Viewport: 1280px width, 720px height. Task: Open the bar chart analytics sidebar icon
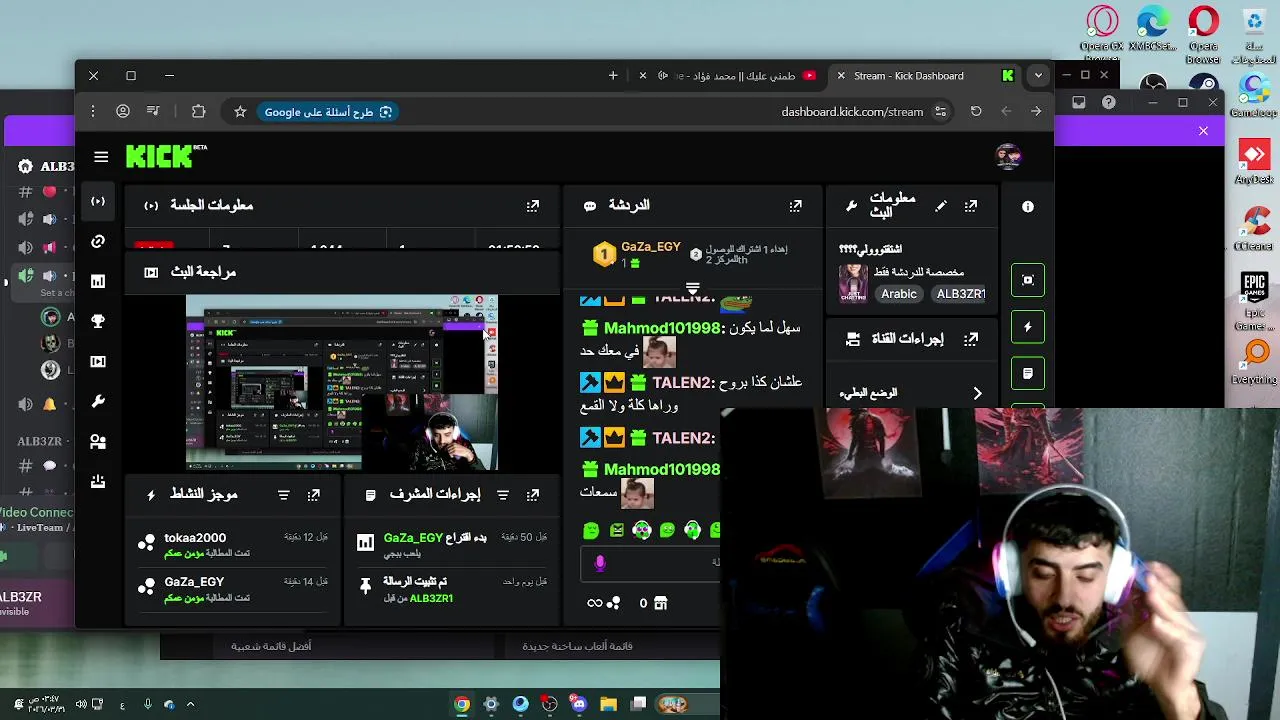pyautogui.click(x=98, y=281)
